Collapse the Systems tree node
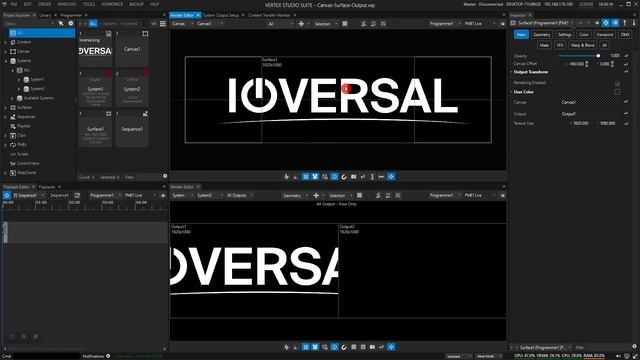The image size is (640, 360). [x=6, y=61]
